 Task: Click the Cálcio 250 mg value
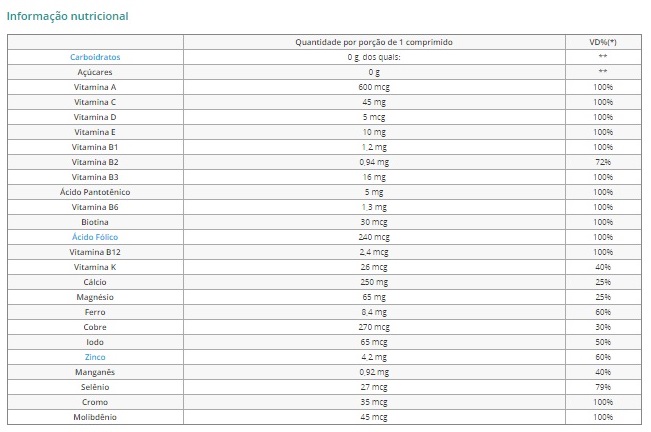[x=374, y=282]
